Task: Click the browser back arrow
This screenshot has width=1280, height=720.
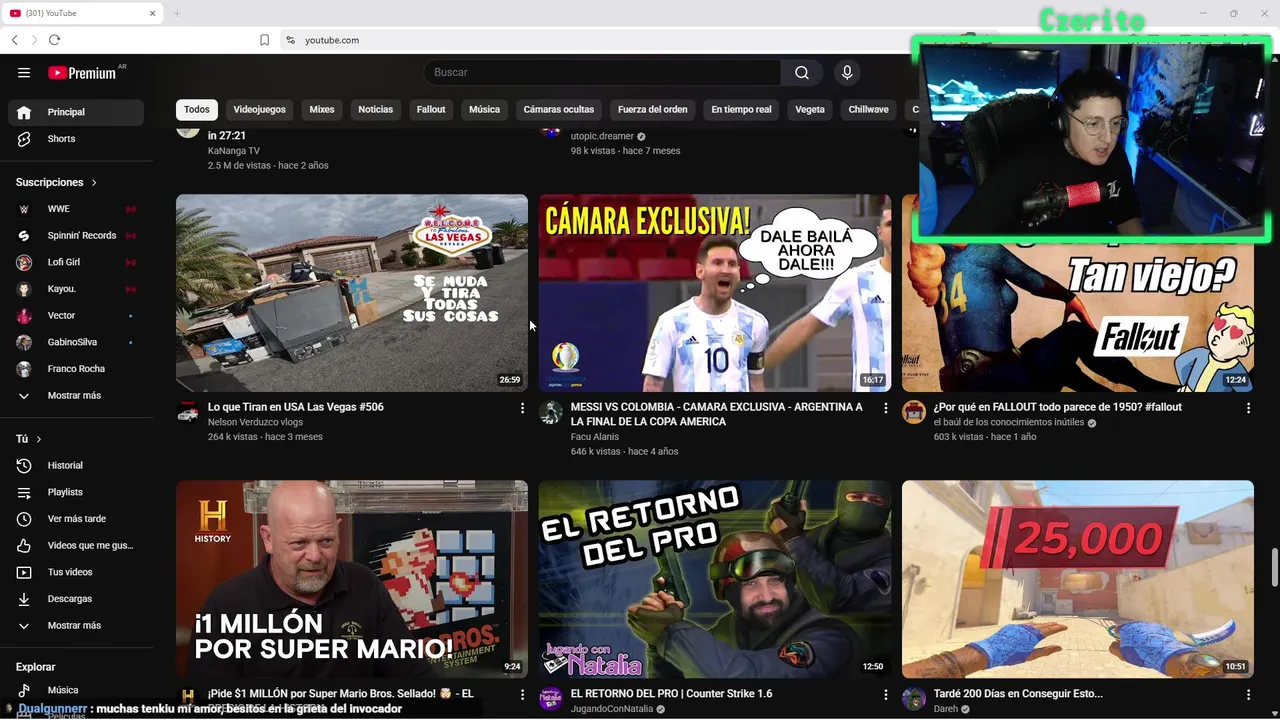Action: click(14, 40)
